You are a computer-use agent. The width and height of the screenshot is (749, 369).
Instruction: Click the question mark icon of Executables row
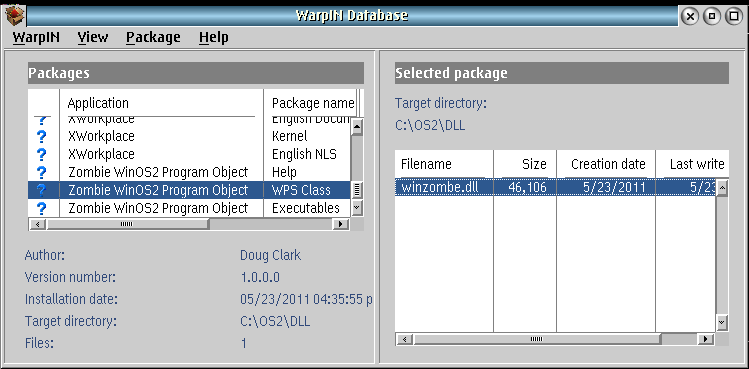(42, 208)
